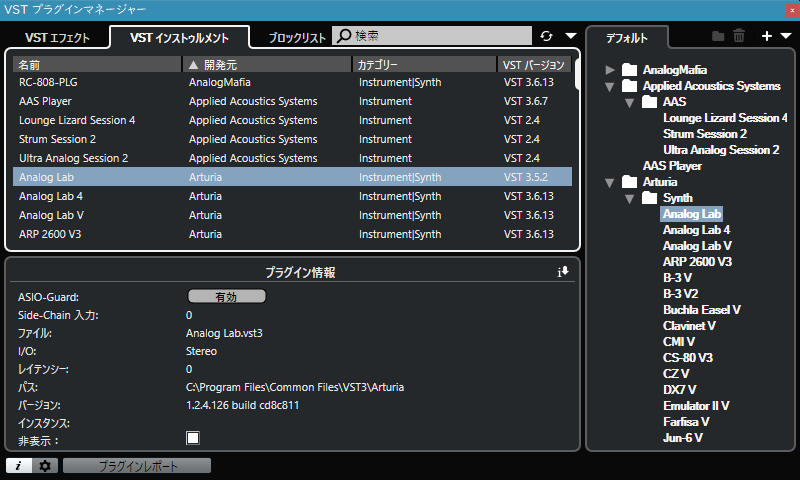Select the highlighted Analog Lab list row
800x480 pixels.
click(x=292, y=177)
